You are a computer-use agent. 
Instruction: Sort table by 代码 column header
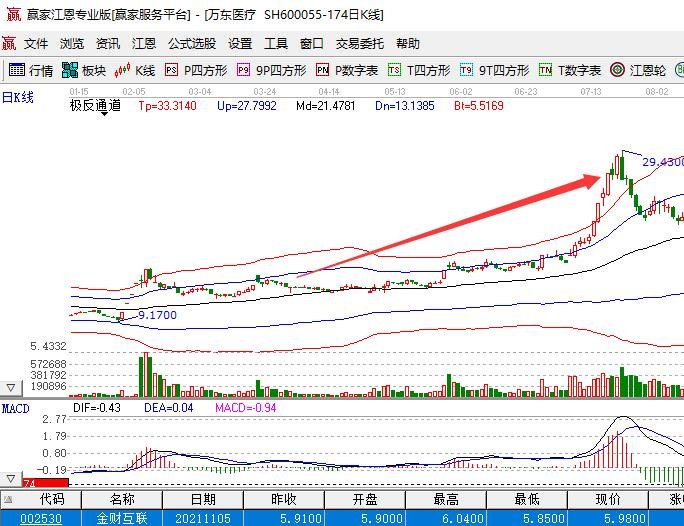52,499
